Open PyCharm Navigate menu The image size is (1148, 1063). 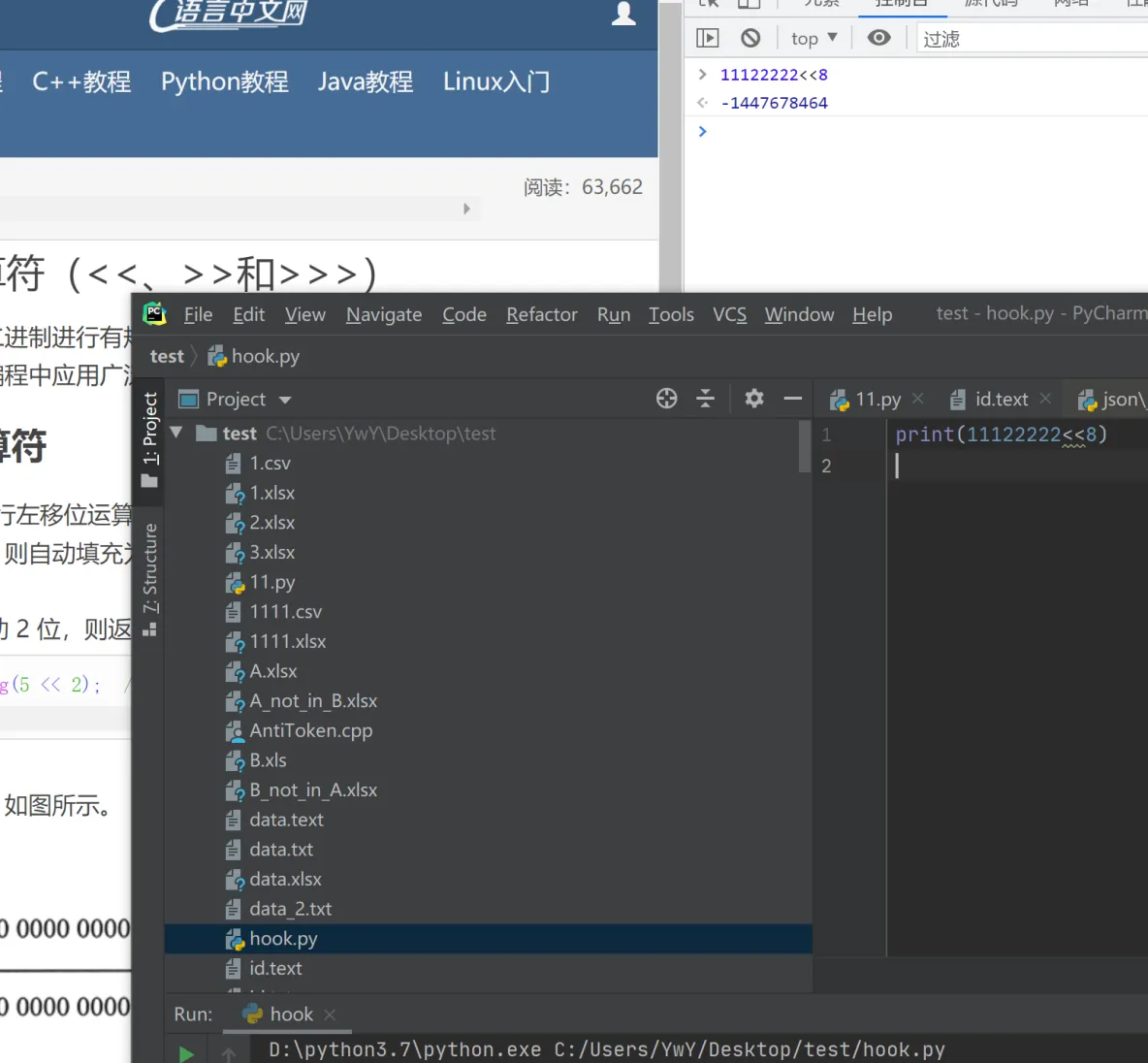point(384,314)
